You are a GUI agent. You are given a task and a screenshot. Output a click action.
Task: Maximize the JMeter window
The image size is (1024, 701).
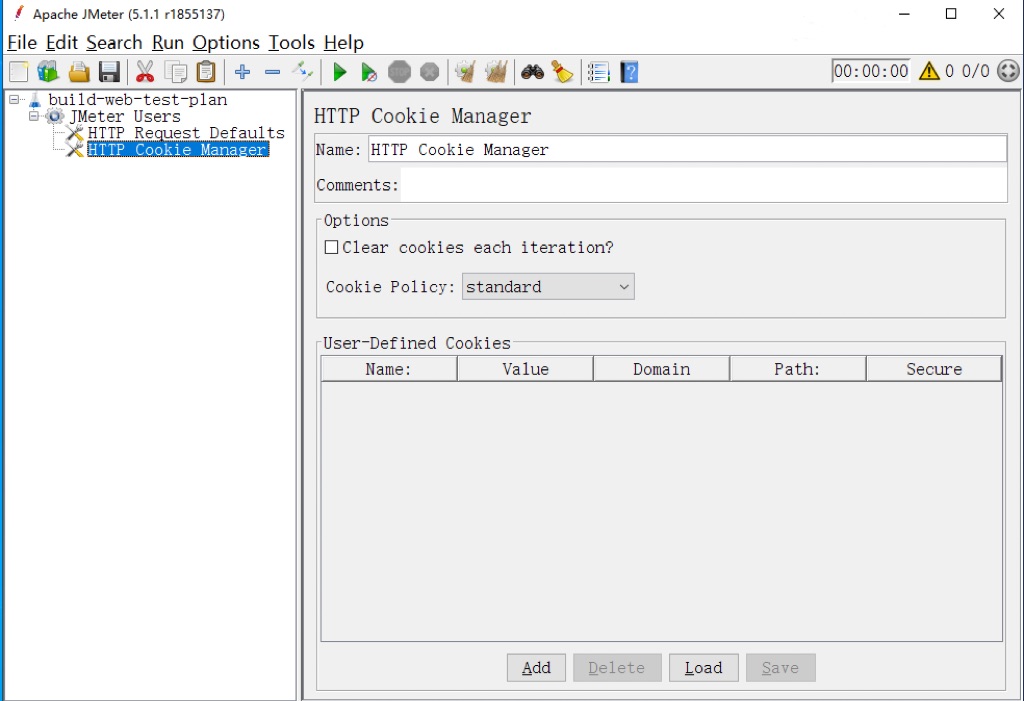(952, 14)
